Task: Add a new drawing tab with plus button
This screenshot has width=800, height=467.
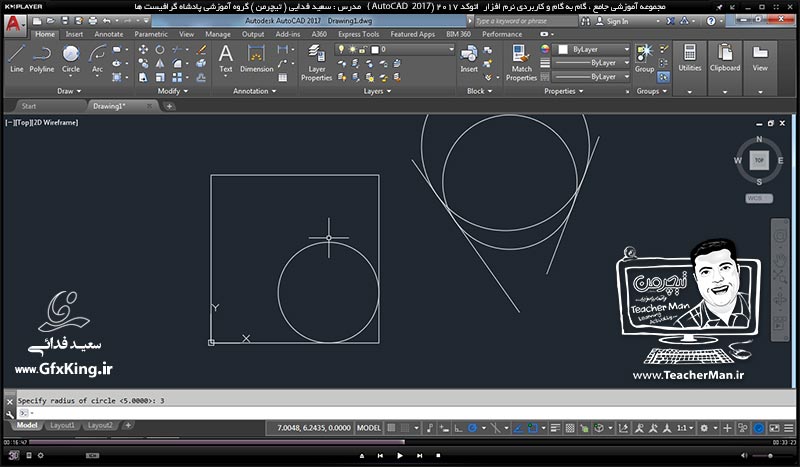Action: (169, 106)
